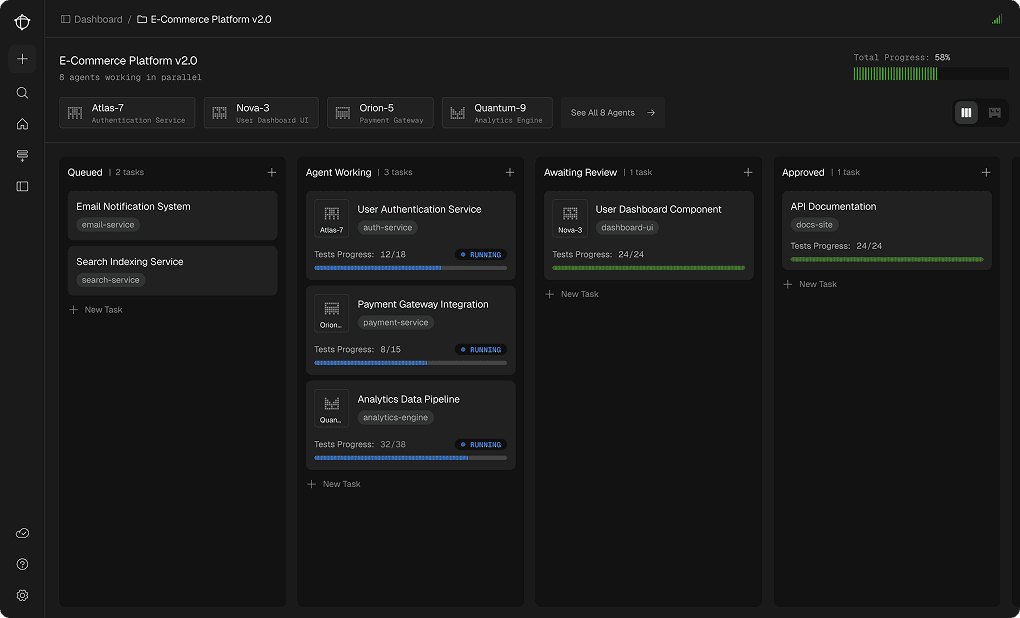Select the Atlas-7 agent tab
The height and width of the screenshot is (618, 1020).
(x=127, y=113)
